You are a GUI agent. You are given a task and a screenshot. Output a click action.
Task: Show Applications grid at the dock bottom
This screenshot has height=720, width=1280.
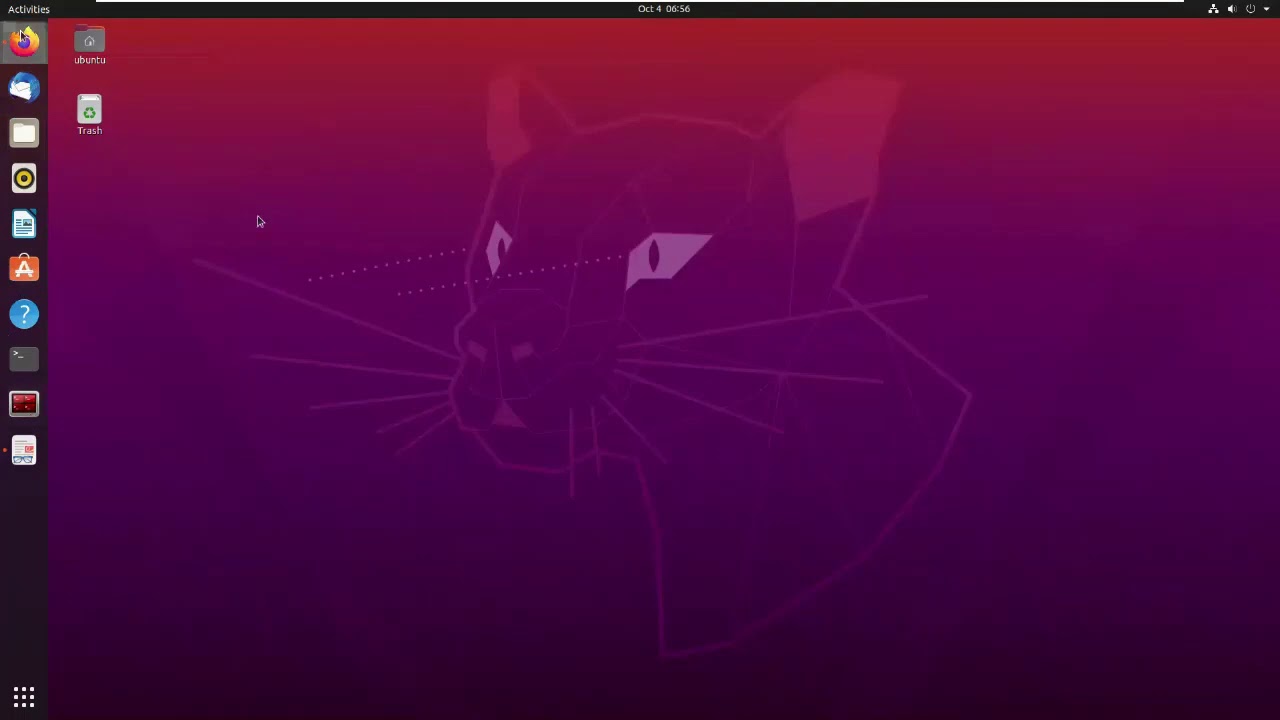click(24, 697)
